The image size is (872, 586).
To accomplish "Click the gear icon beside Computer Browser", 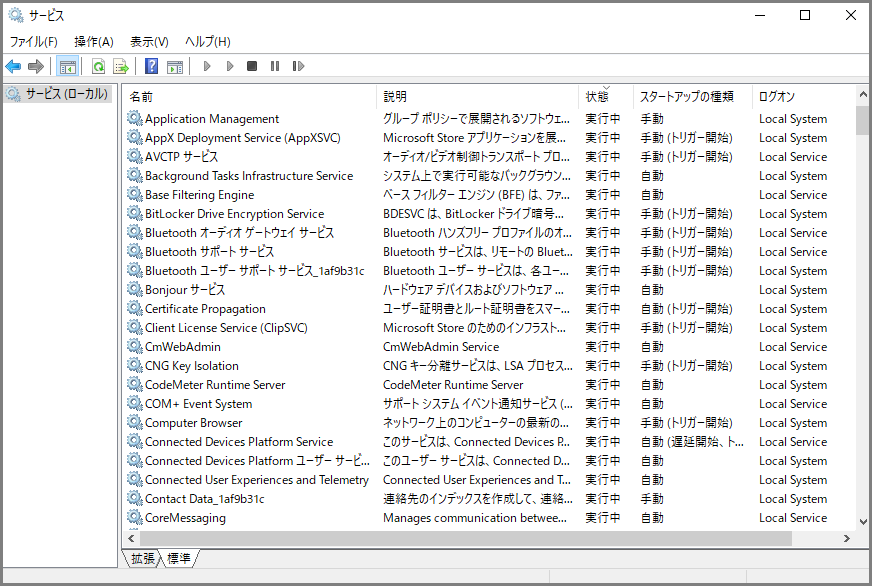I will [135, 422].
